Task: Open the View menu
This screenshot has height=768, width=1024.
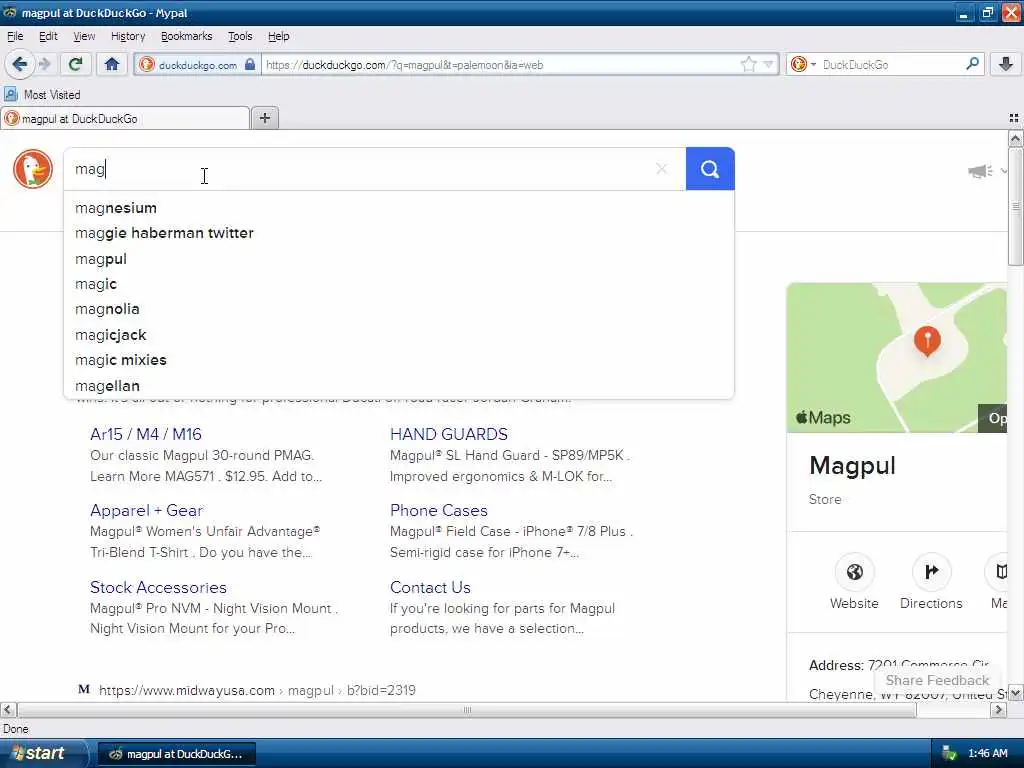Action: click(x=84, y=36)
